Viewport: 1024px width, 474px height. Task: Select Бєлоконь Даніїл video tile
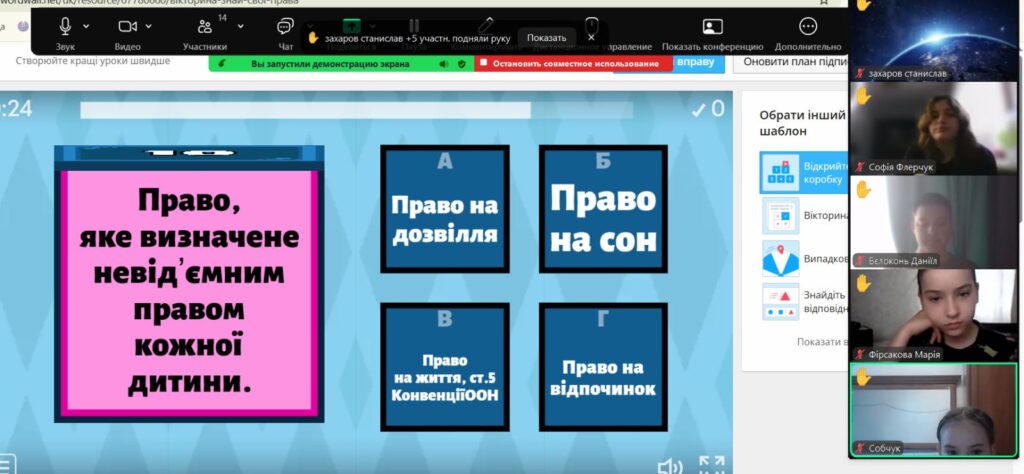click(x=935, y=223)
